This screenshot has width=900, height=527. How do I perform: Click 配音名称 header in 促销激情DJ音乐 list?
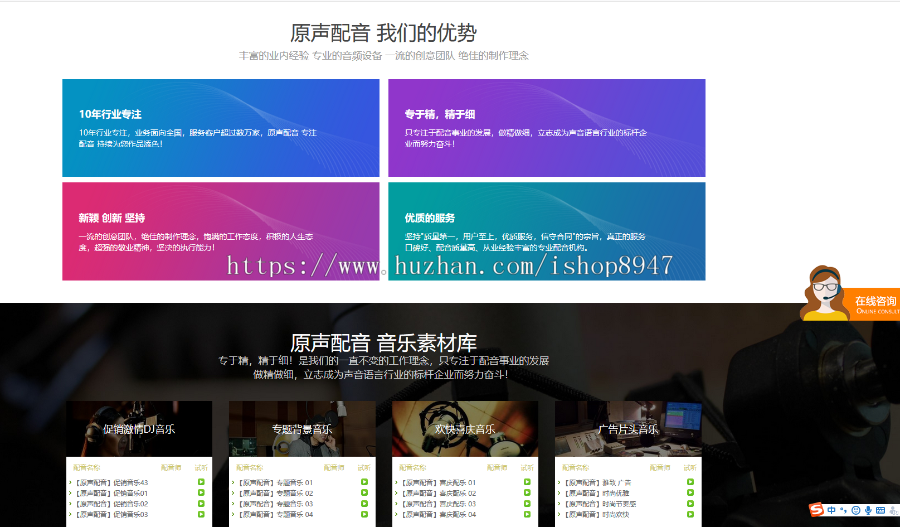87,468
